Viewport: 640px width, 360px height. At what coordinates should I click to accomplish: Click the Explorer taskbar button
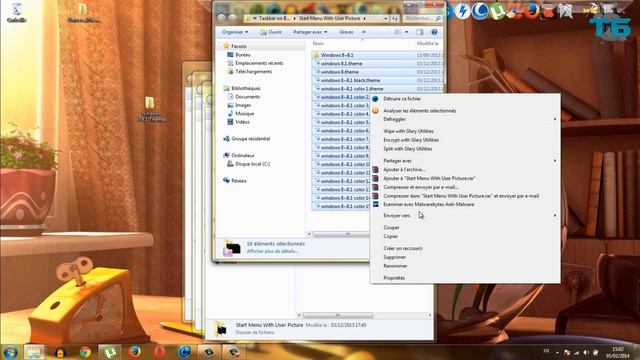pyautogui.click(x=34, y=351)
